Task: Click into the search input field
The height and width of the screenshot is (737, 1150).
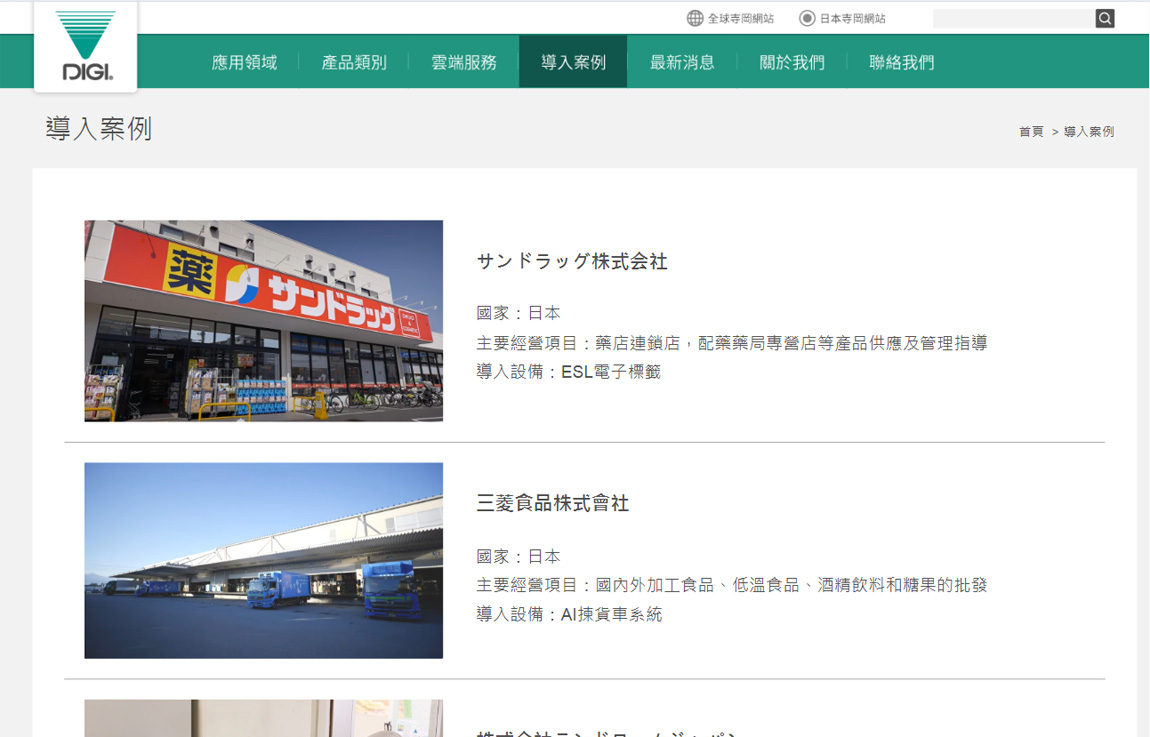Action: [1012, 18]
